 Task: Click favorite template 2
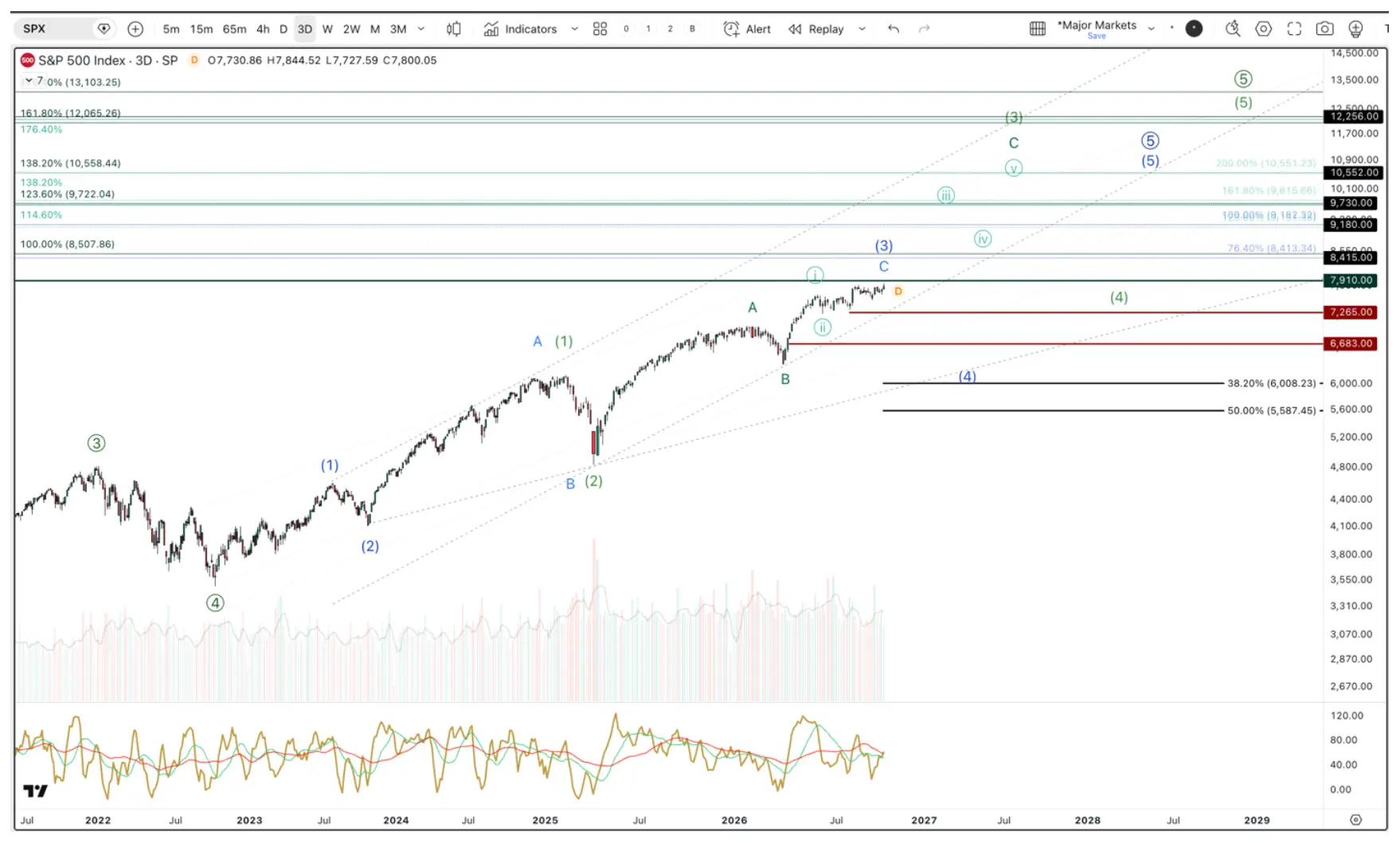click(x=671, y=29)
